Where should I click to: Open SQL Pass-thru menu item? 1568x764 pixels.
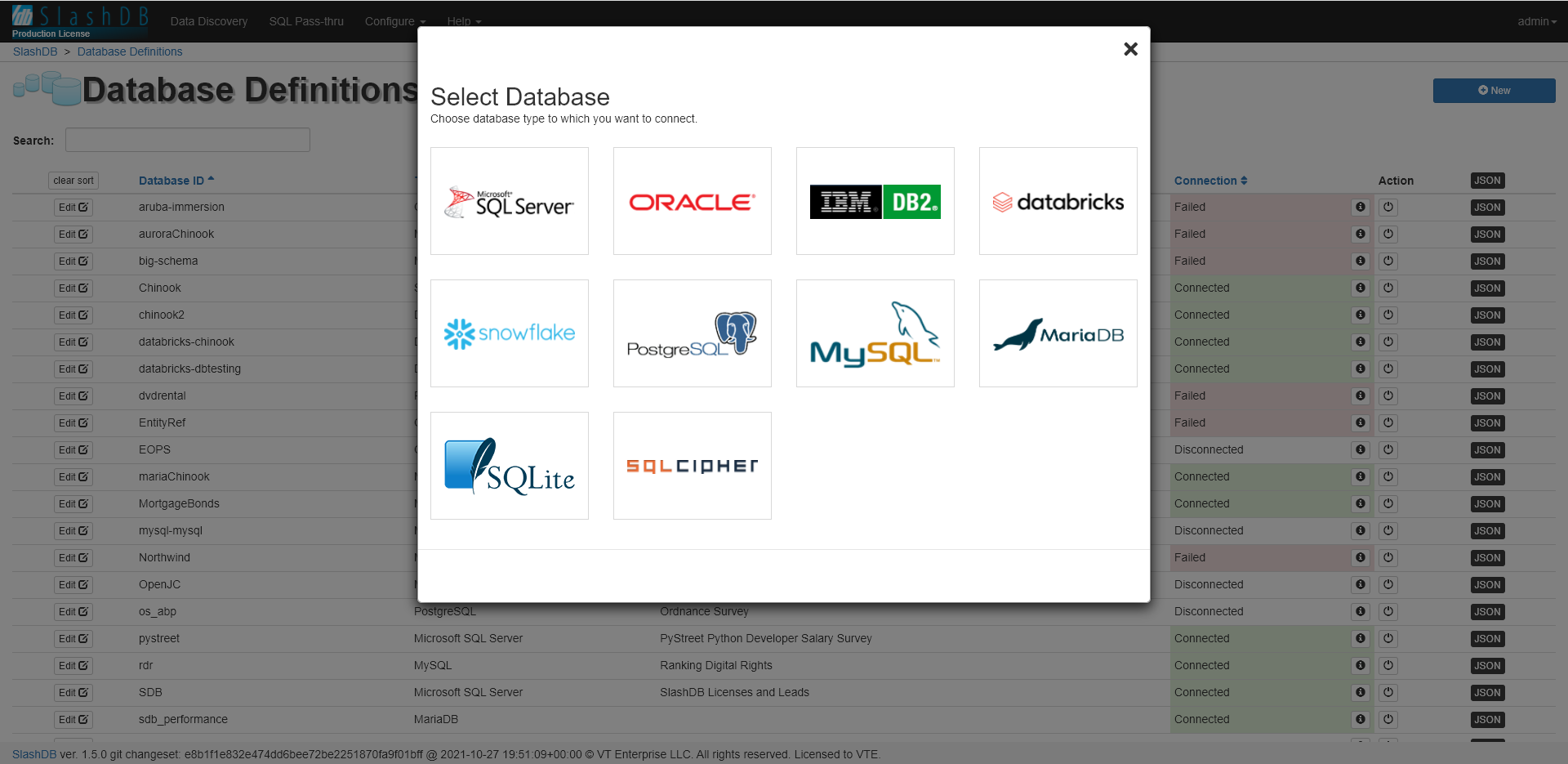(306, 21)
